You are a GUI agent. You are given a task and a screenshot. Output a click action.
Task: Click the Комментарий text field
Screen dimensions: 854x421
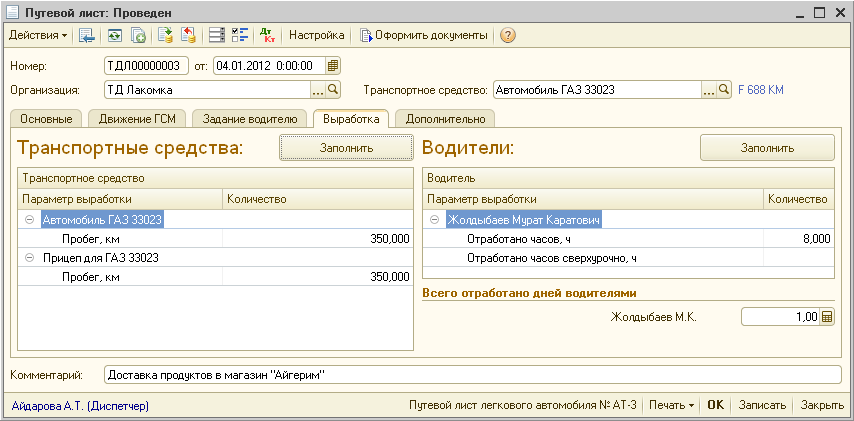click(x=472, y=375)
